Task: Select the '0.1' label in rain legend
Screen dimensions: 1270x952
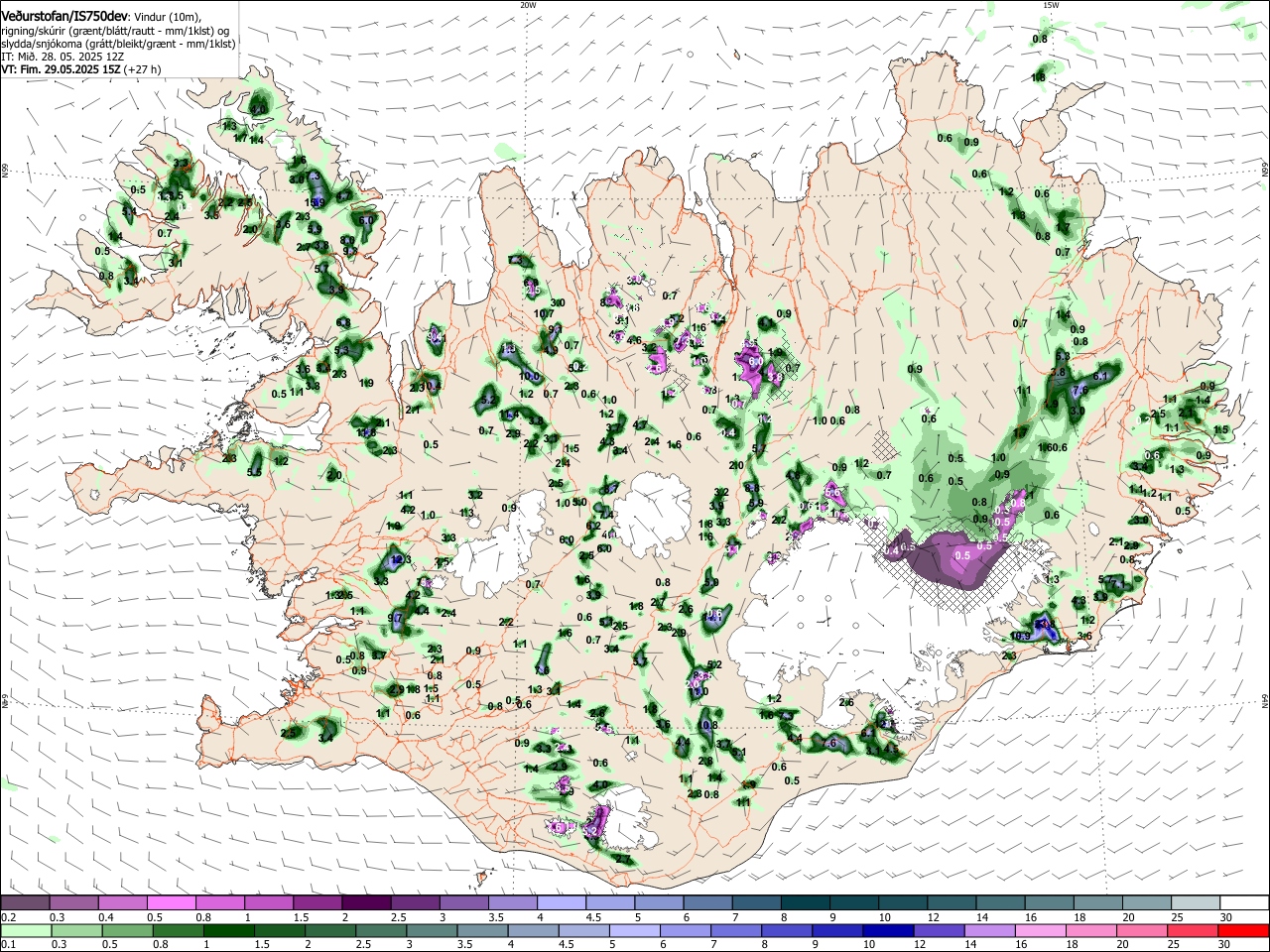Action: (x=8, y=945)
